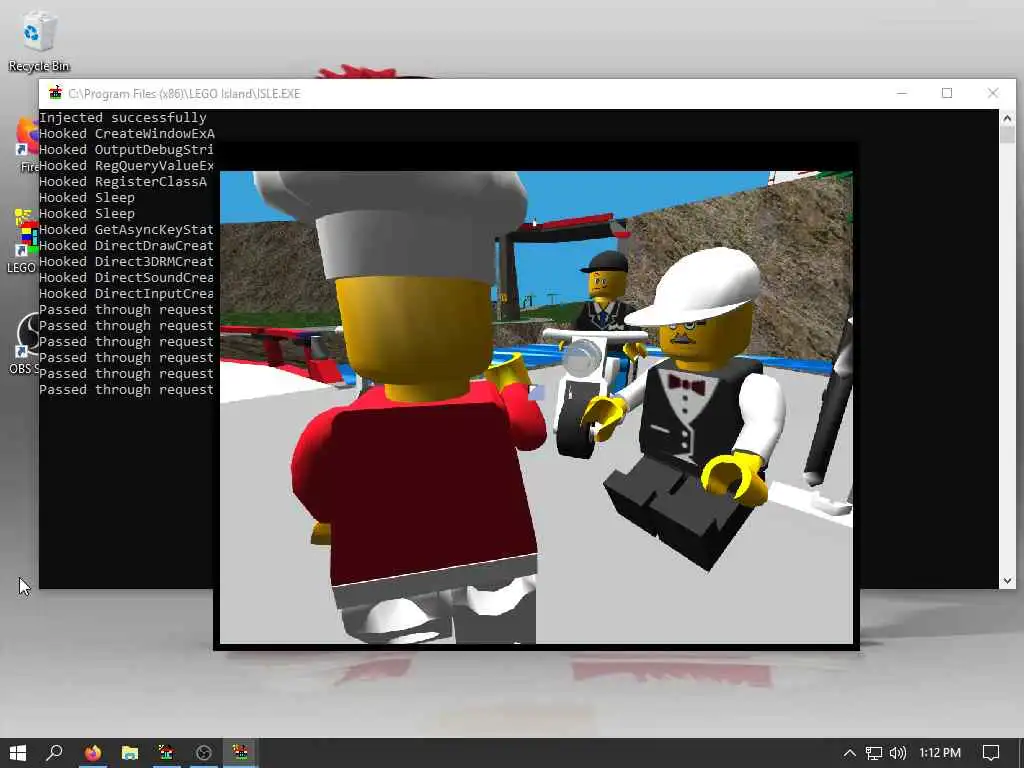The width and height of the screenshot is (1024, 768).
Task: Open OBS Studio from the taskbar
Action: pyautogui.click(x=204, y=753)
